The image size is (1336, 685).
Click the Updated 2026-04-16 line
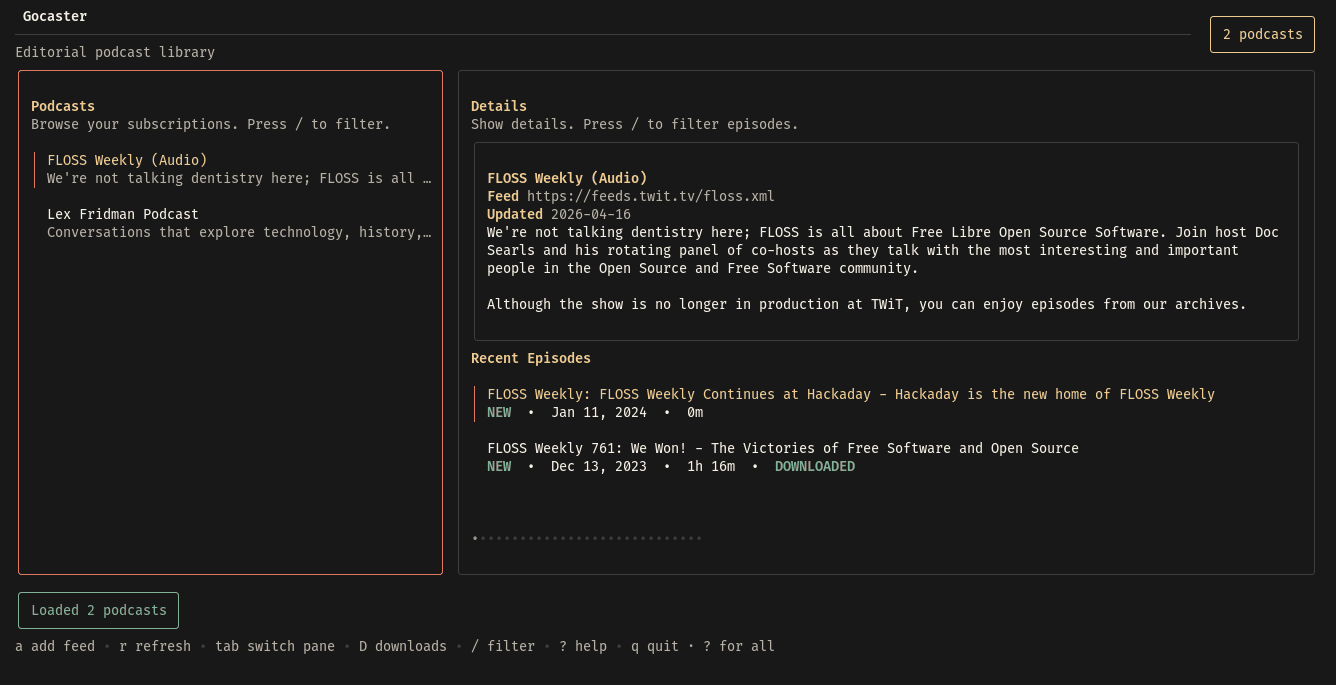pyautogui.click(x=559, y=214)
